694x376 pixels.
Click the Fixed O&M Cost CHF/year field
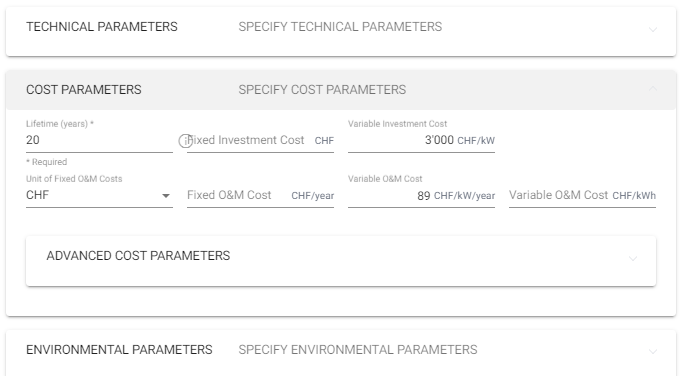[260, 195]
